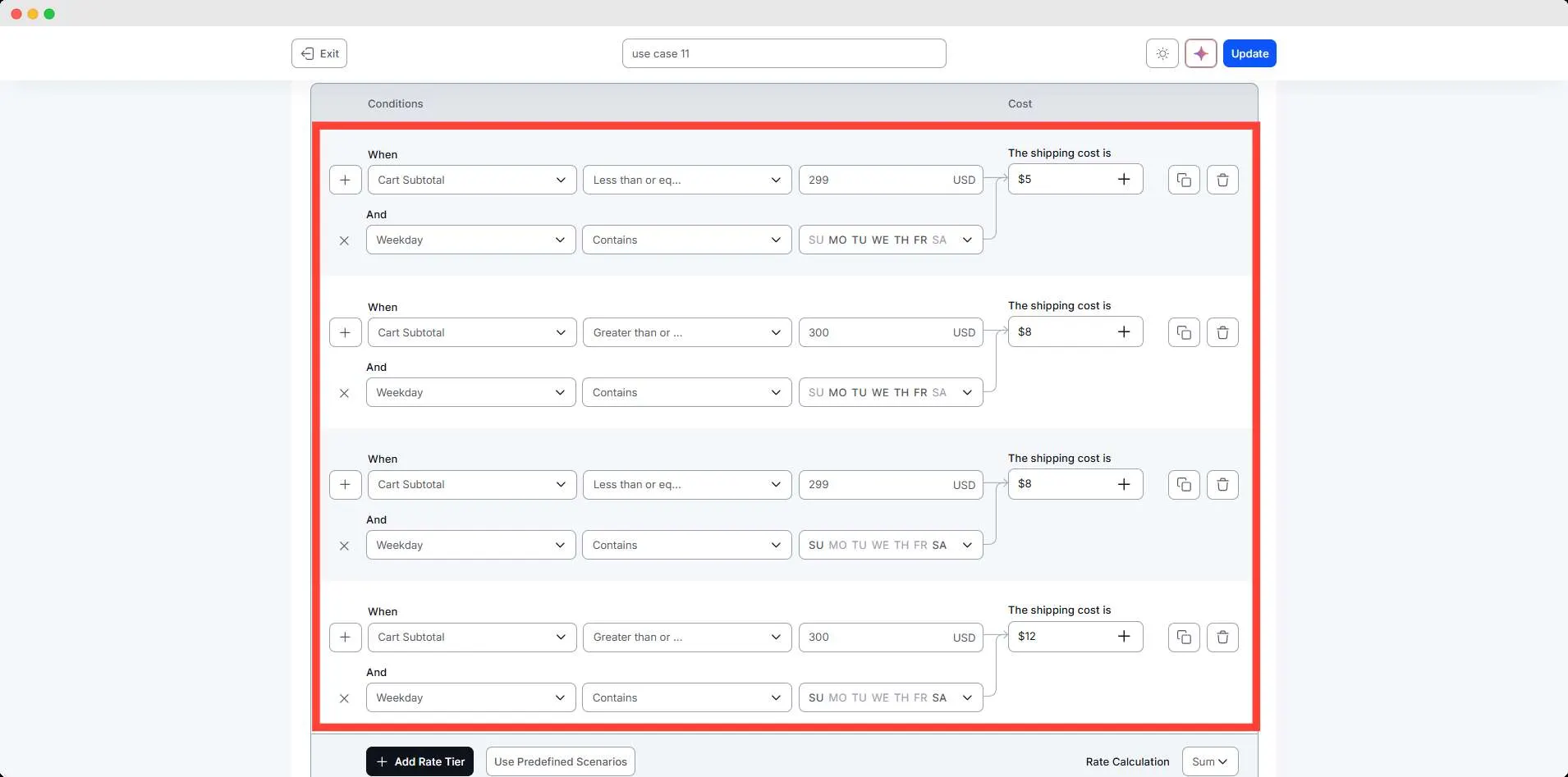
Task: Open the Contains dropdown in the second tier
Action: tap(686, 393)
